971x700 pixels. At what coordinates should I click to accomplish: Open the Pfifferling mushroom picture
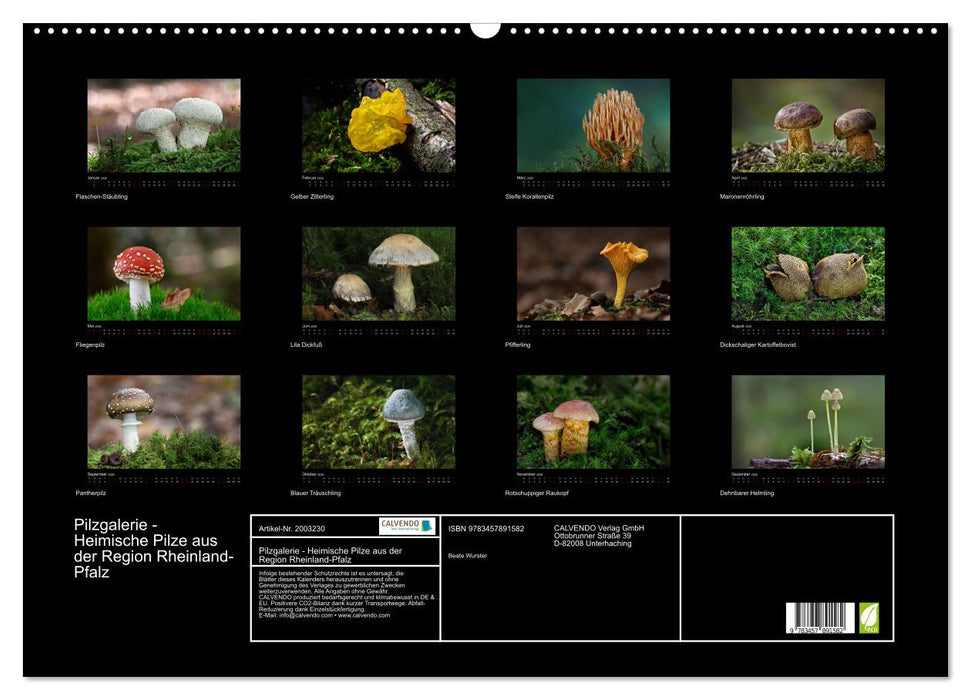[x=593, y=274]
